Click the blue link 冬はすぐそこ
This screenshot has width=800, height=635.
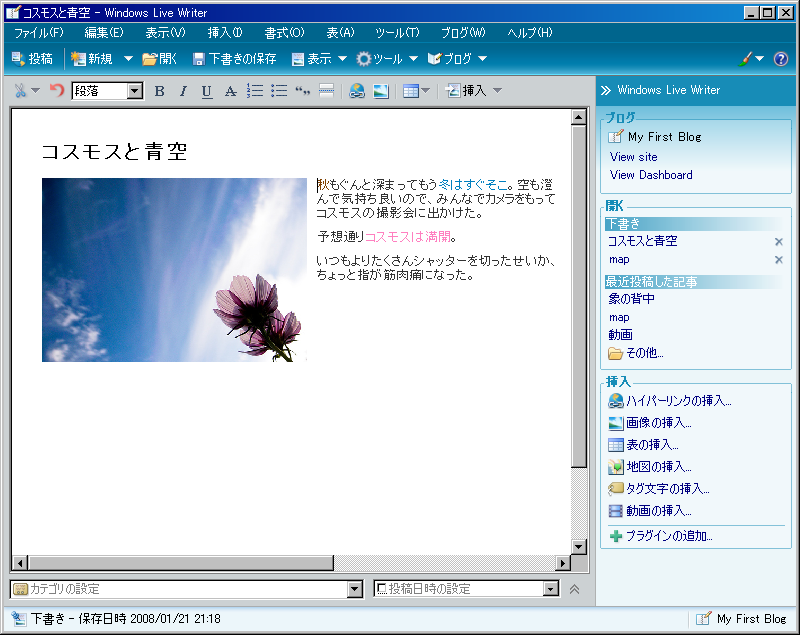[x=473, y=185]
